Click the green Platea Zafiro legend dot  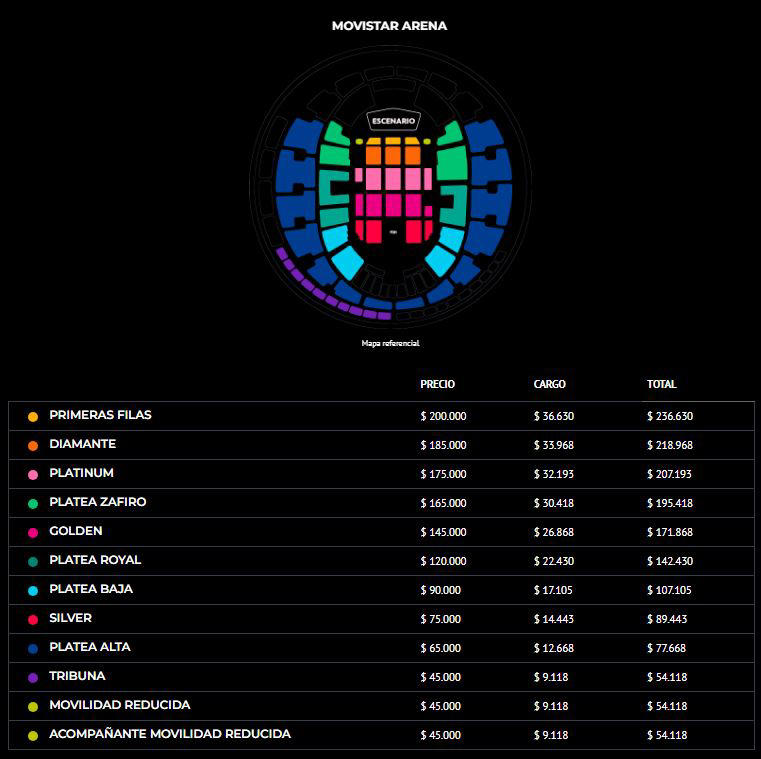33,504
